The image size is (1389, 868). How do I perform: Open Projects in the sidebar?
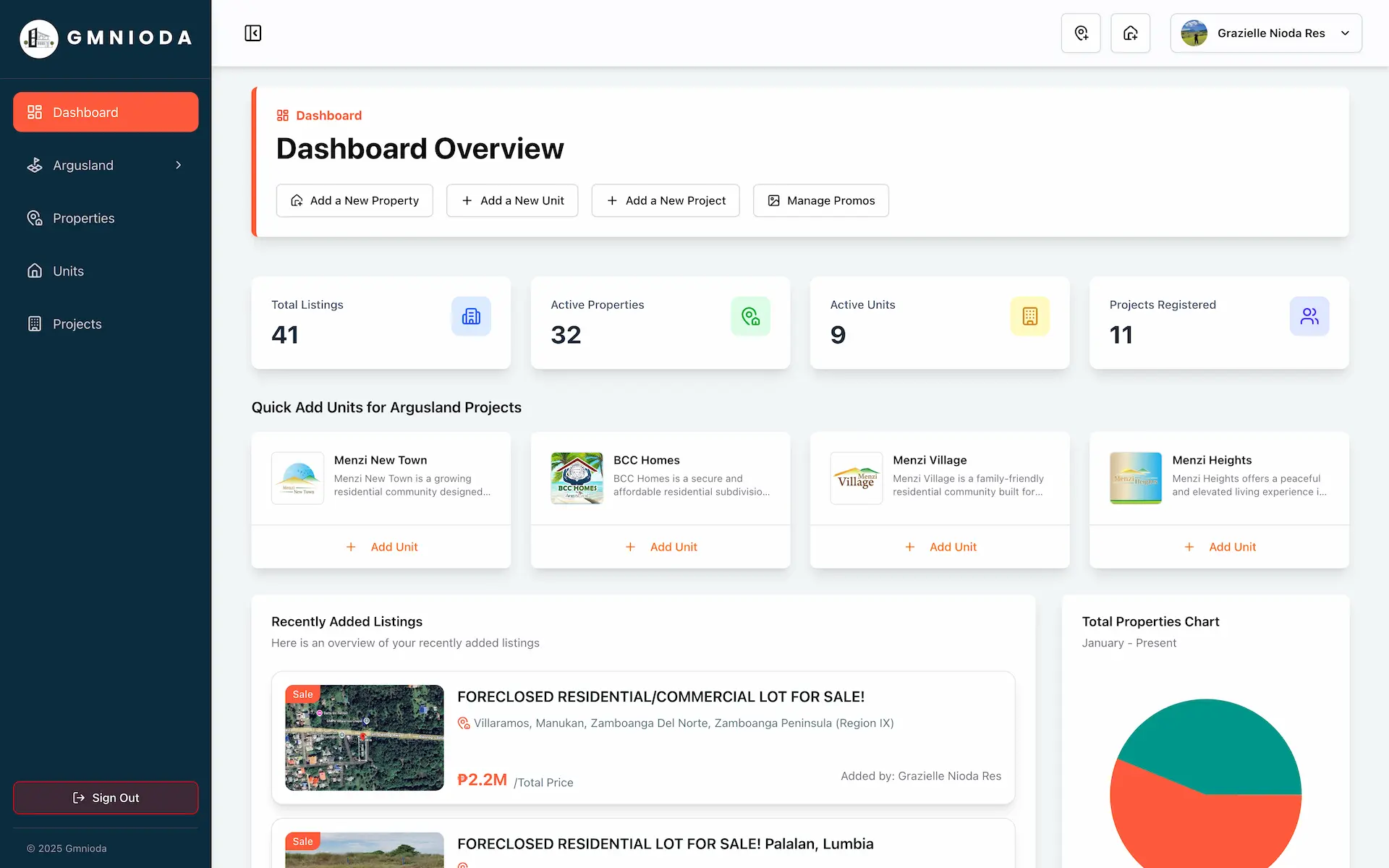(106, 324)
